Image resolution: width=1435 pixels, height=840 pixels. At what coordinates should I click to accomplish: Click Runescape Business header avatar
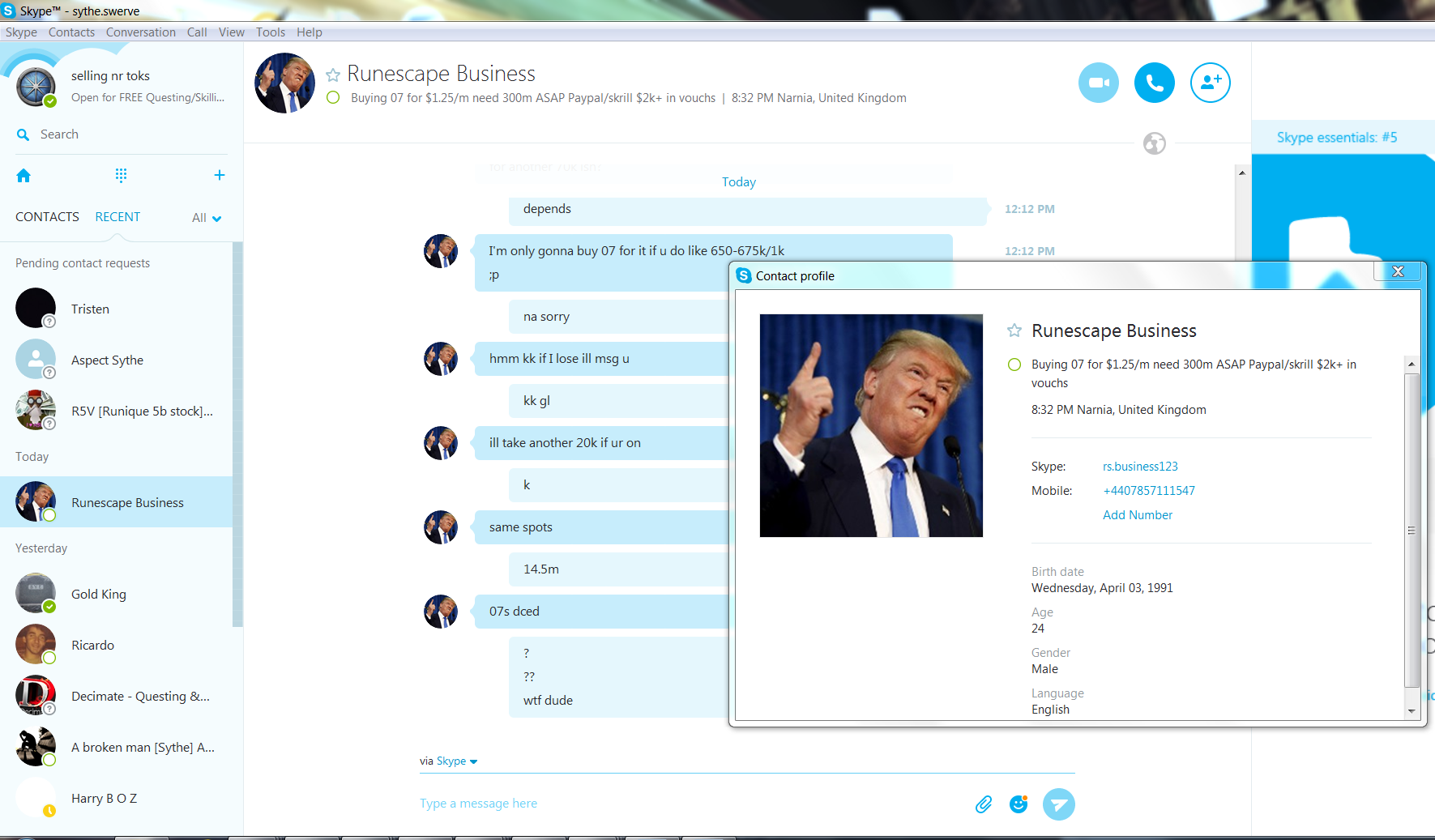[285, 83]
